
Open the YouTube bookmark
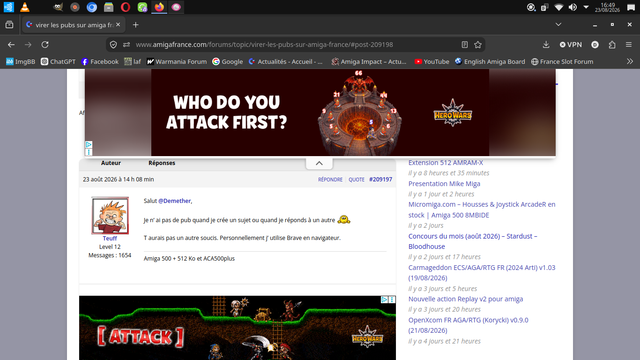coord(431,62)
